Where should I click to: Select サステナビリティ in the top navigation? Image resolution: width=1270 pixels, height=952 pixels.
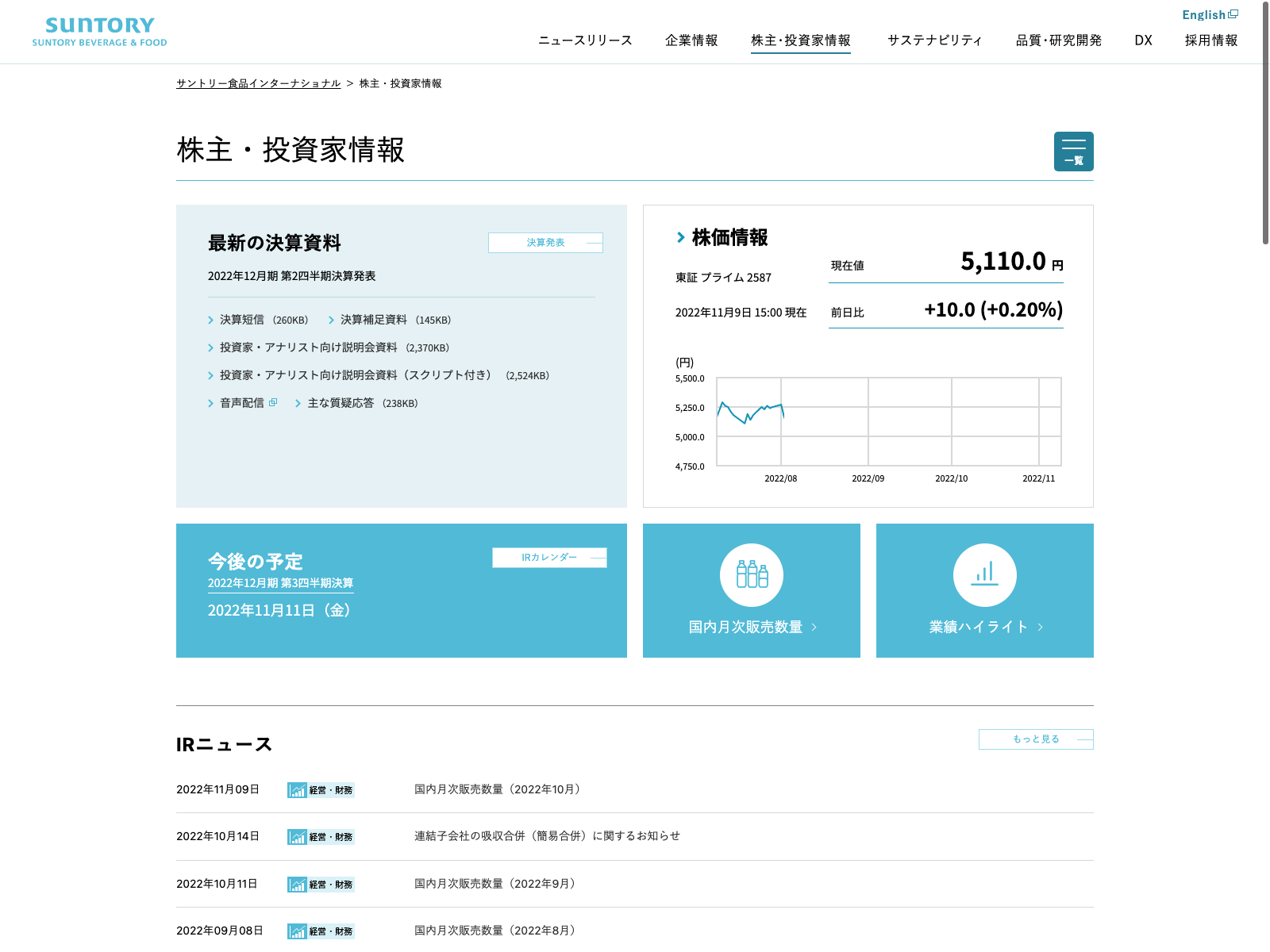[934, 40]
